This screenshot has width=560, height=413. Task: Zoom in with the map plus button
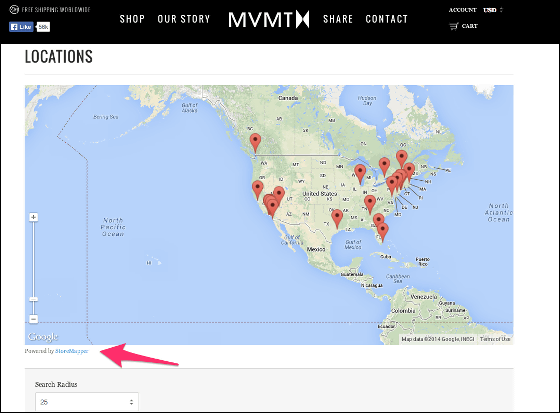[33, 217]
